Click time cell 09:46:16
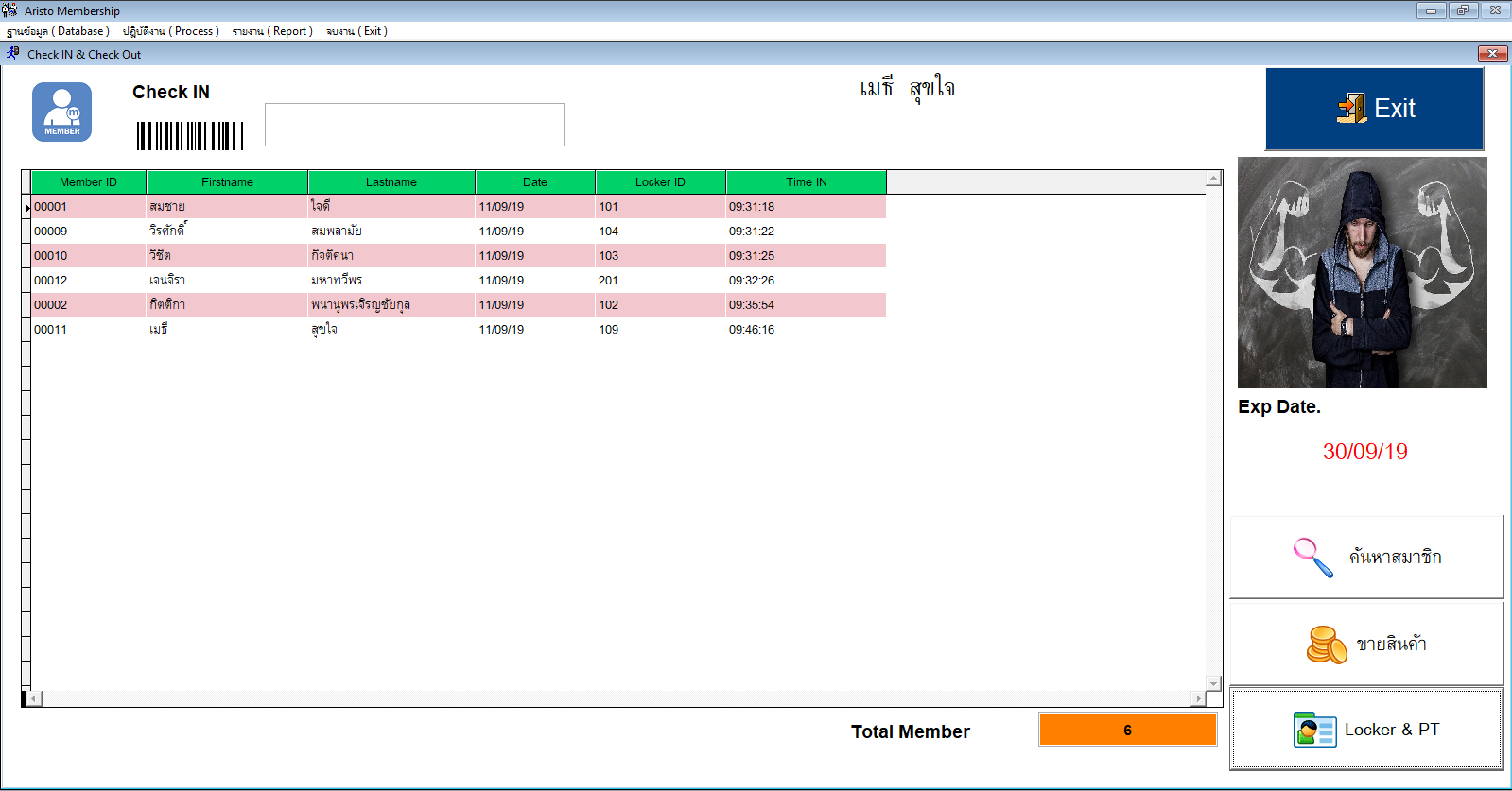1512x791 pixels. tap(807, 330)
